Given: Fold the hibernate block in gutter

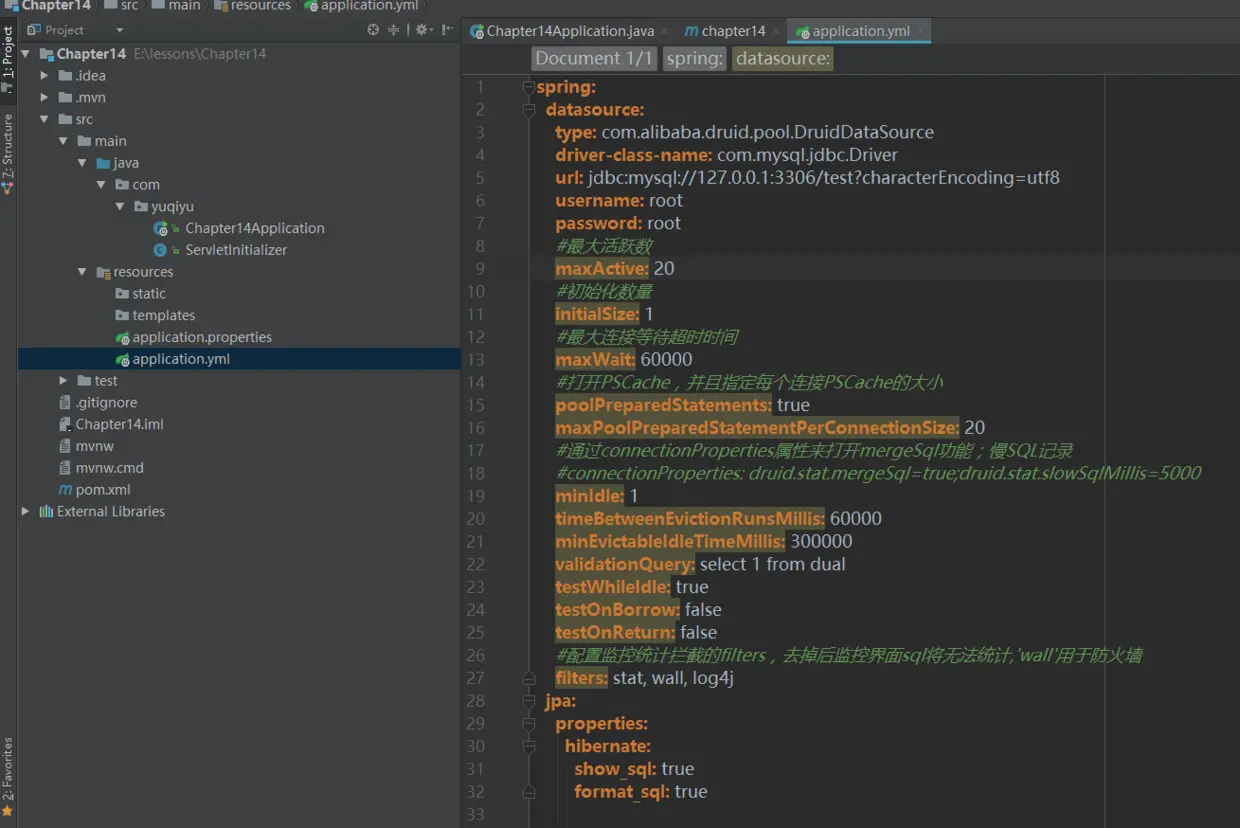Looking at the screenshot, I should click(529, 746).
